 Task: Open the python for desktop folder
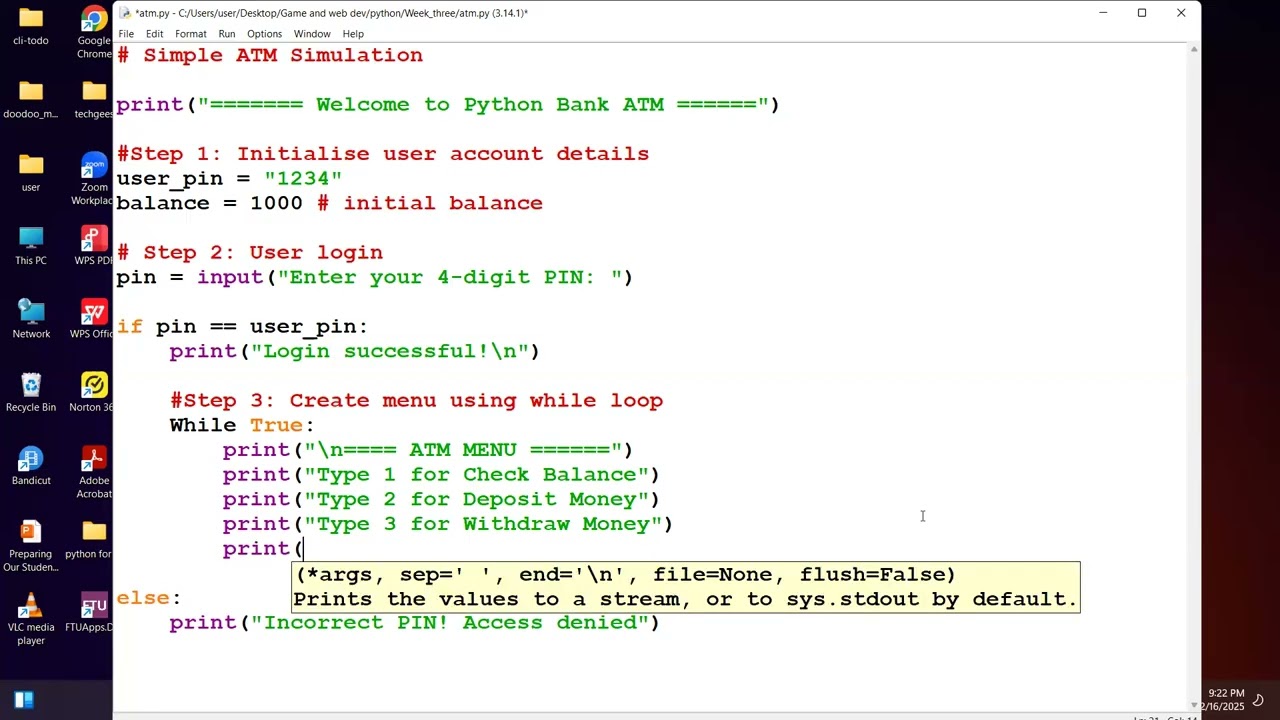click(x=94, y=540)
